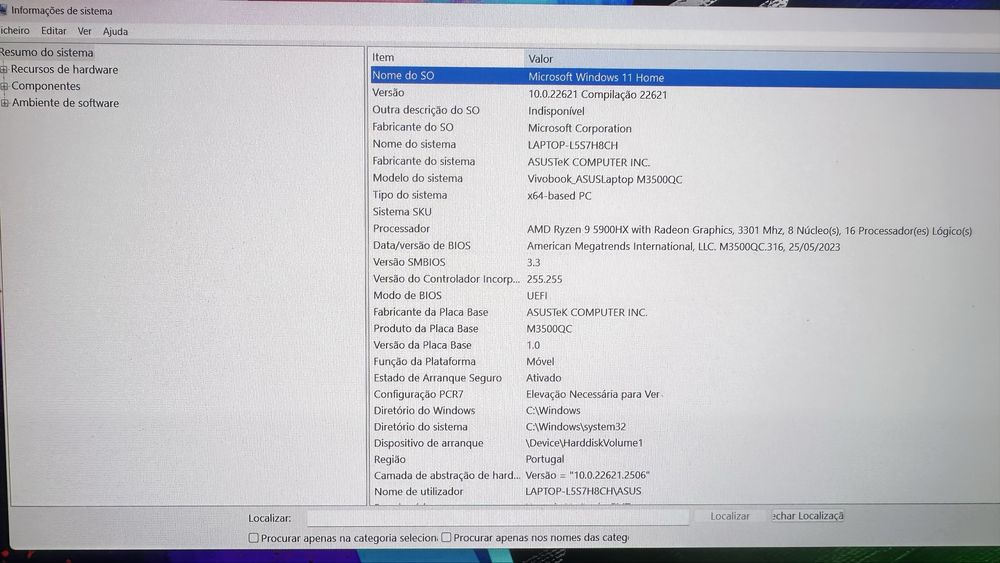Select the Versão row

click(x=685, y=94)
